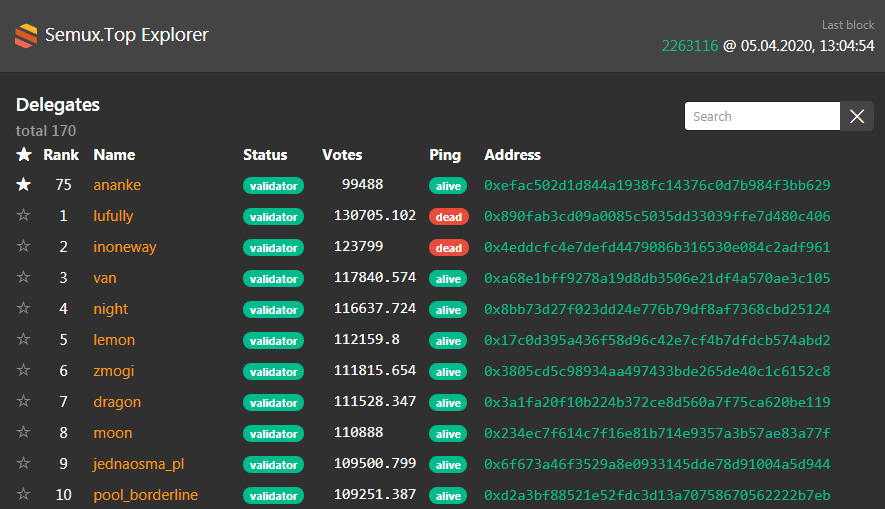Select rank 75 cell for ananke
This screenshot has height=509, width=885.
(63, 185)
